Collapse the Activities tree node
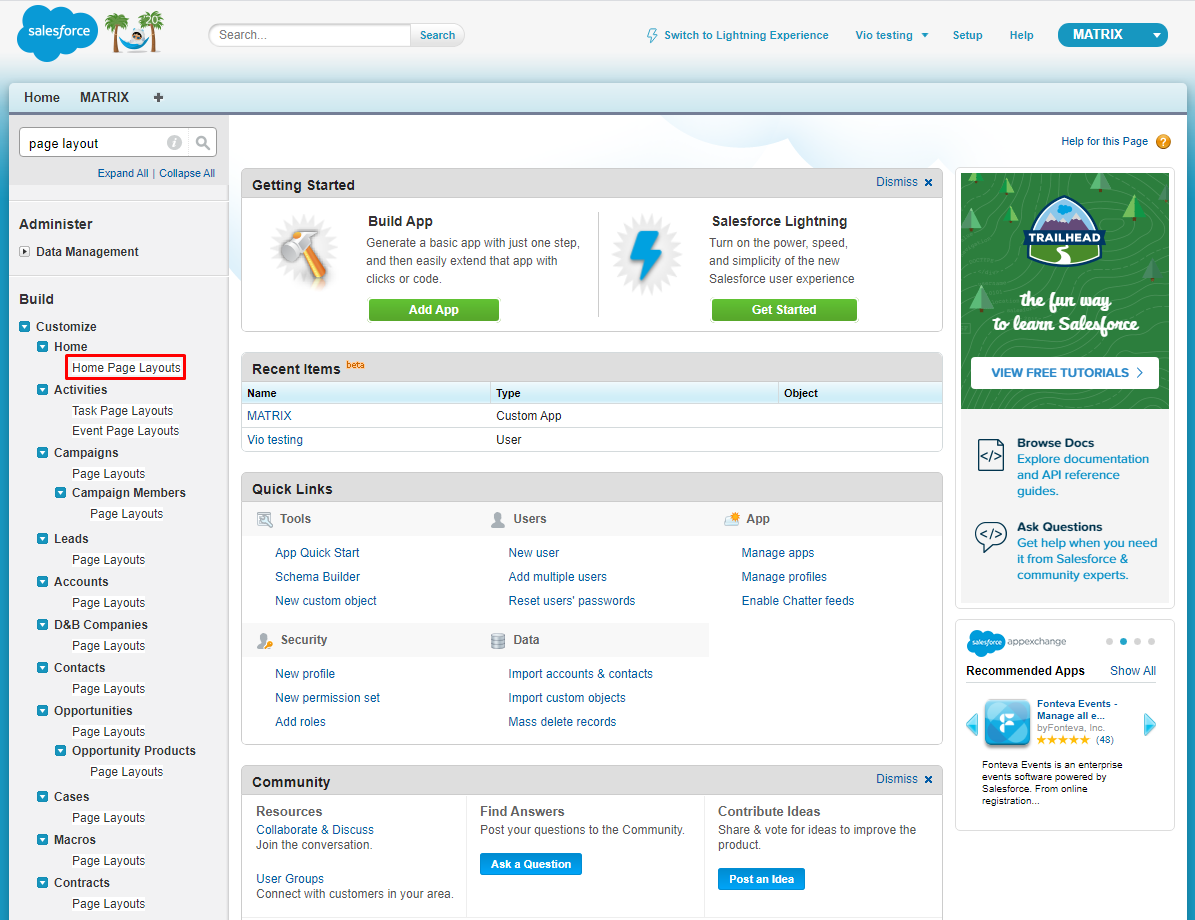 [43, 389]
